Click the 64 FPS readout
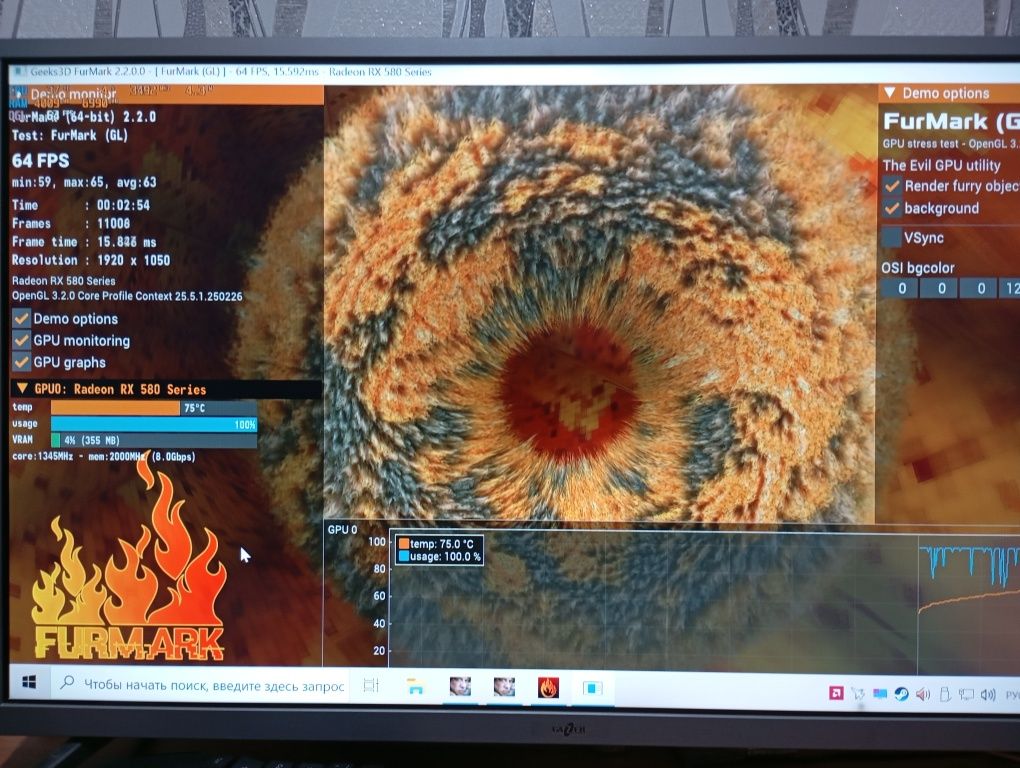 point(40,161)
